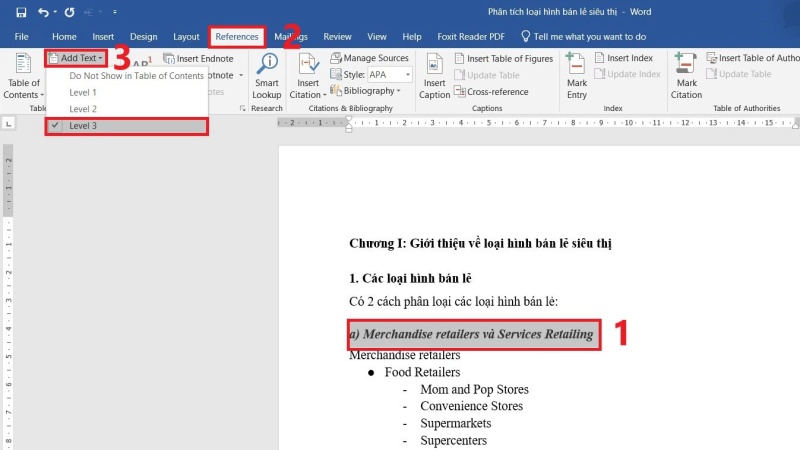Open the Help tab

coord(412,37)
